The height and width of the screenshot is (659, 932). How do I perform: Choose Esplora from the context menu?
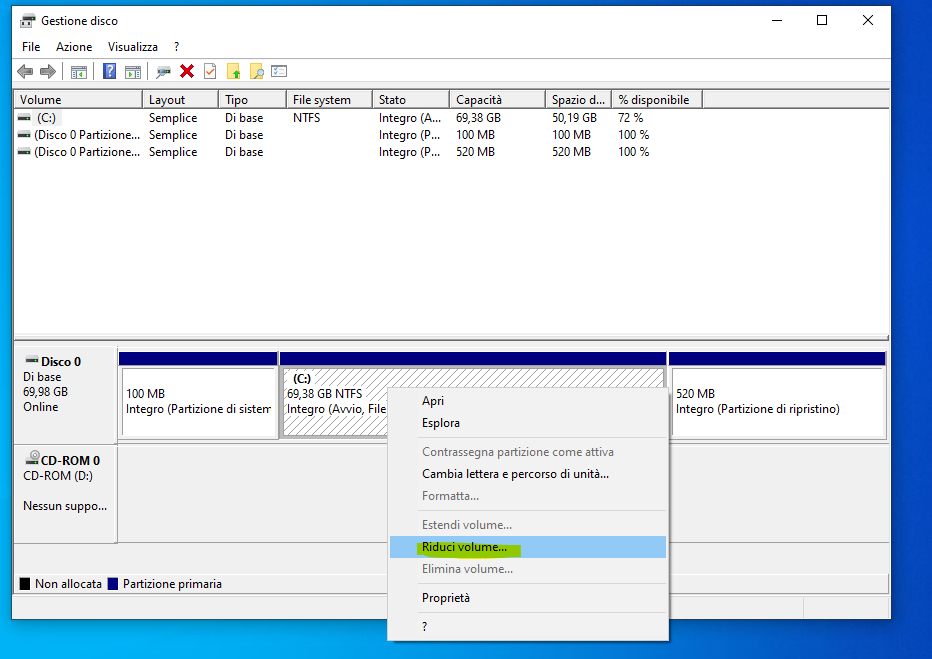528,423
